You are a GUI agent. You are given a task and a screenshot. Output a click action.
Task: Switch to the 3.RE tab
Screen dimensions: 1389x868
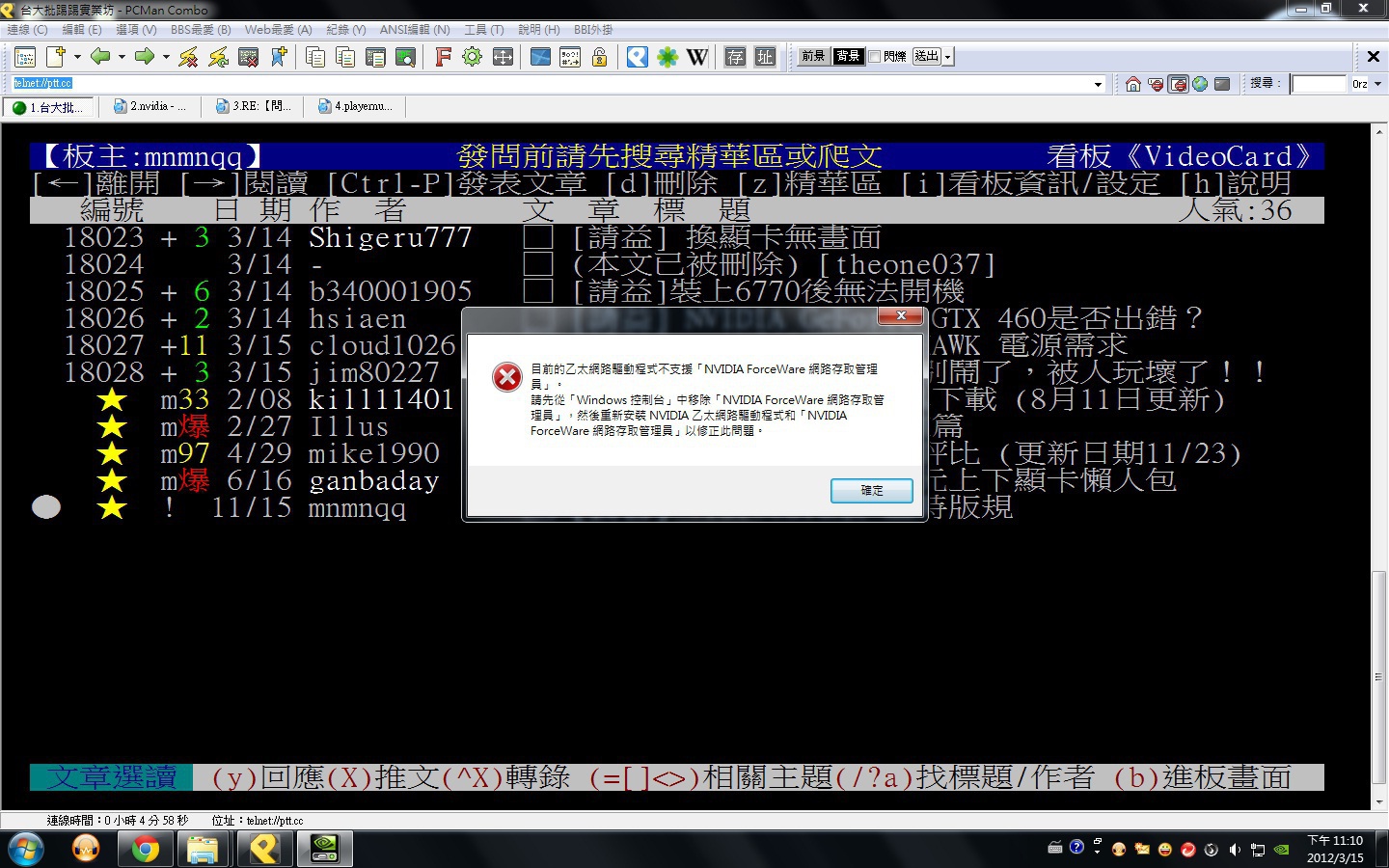point(254,107)
